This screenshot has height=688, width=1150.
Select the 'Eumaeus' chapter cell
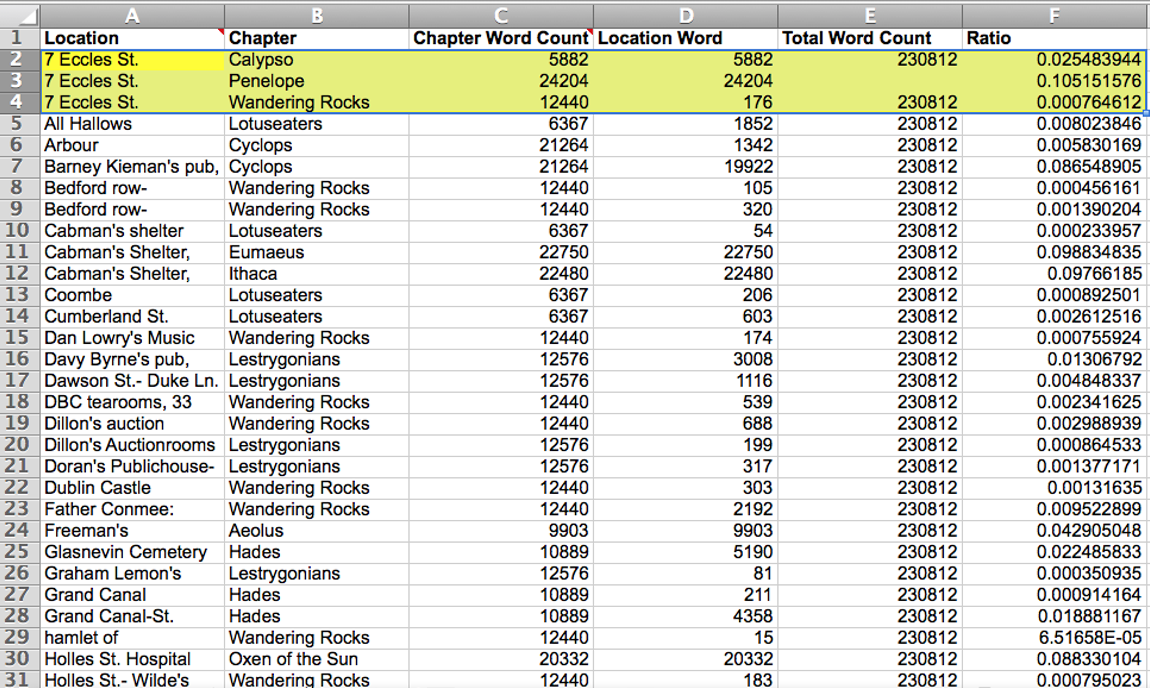(316, 252)
